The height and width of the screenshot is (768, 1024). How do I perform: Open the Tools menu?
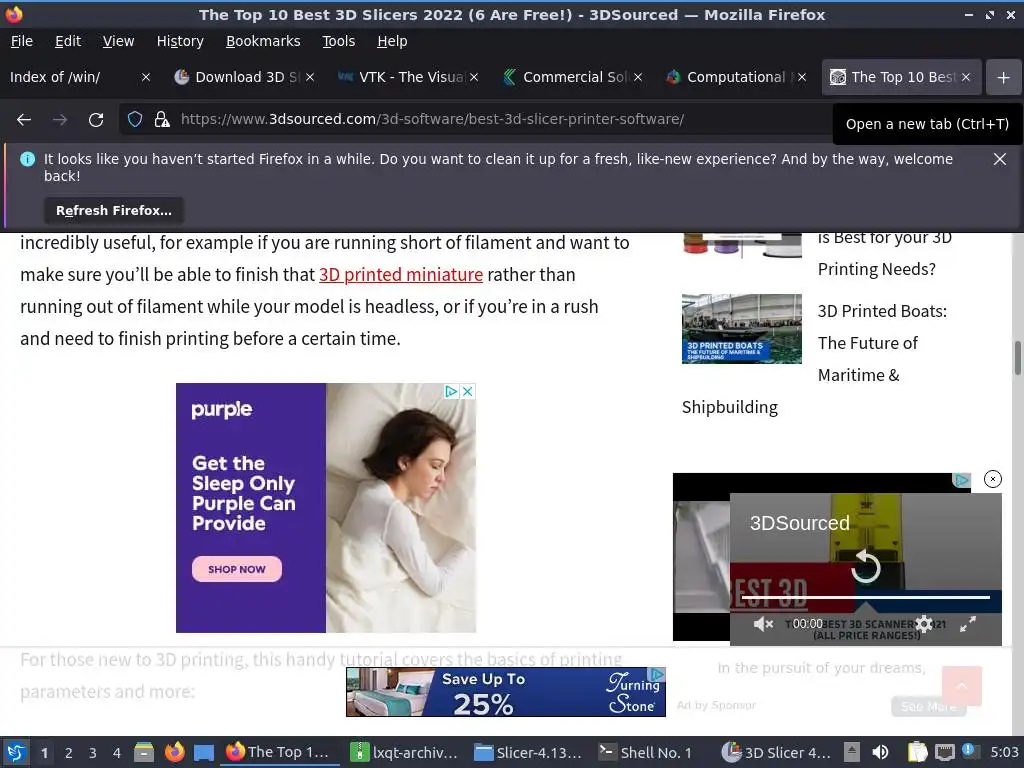pos(338,41)
